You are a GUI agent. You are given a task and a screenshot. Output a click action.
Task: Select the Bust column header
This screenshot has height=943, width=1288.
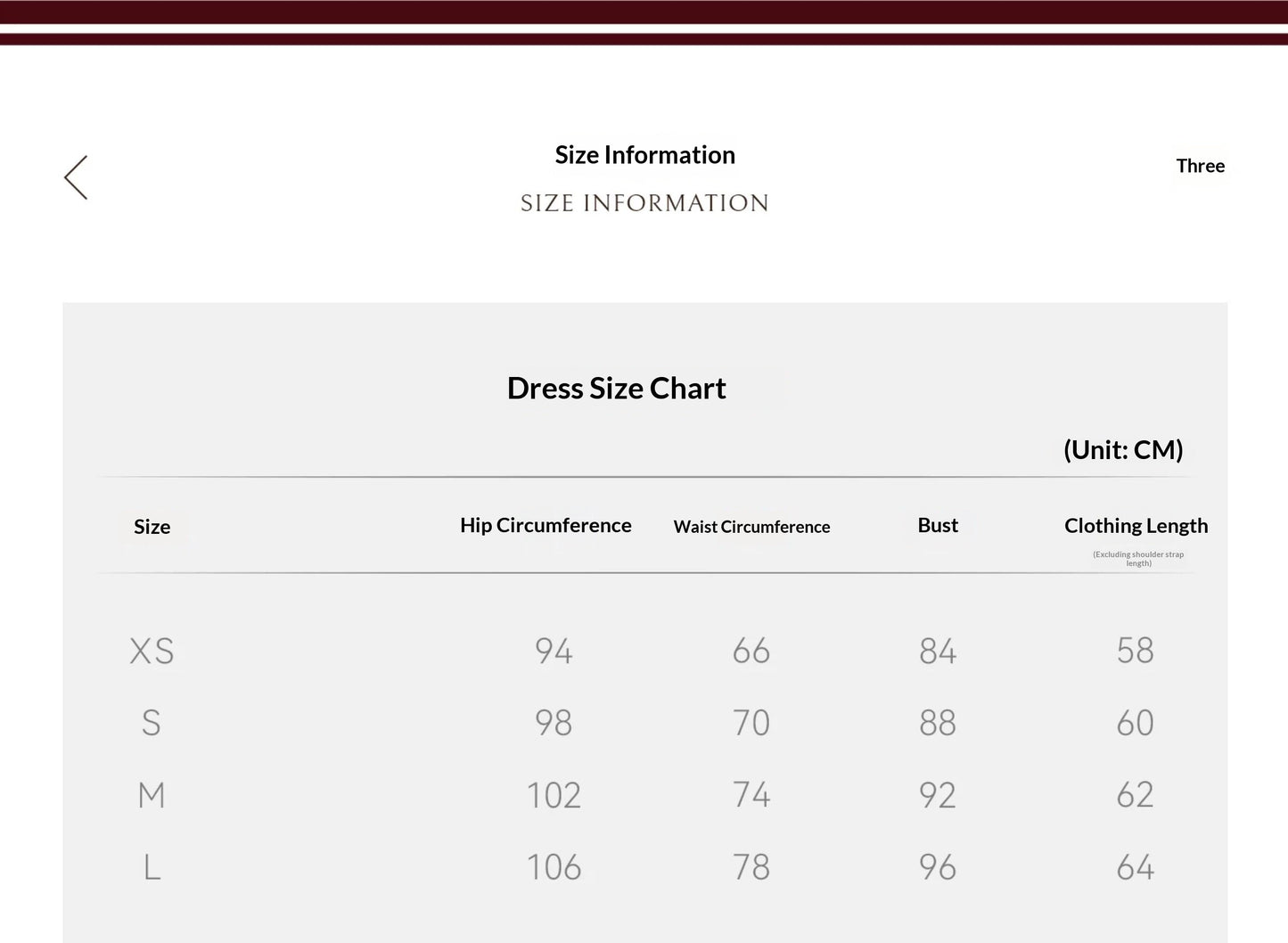click(938, 525)
